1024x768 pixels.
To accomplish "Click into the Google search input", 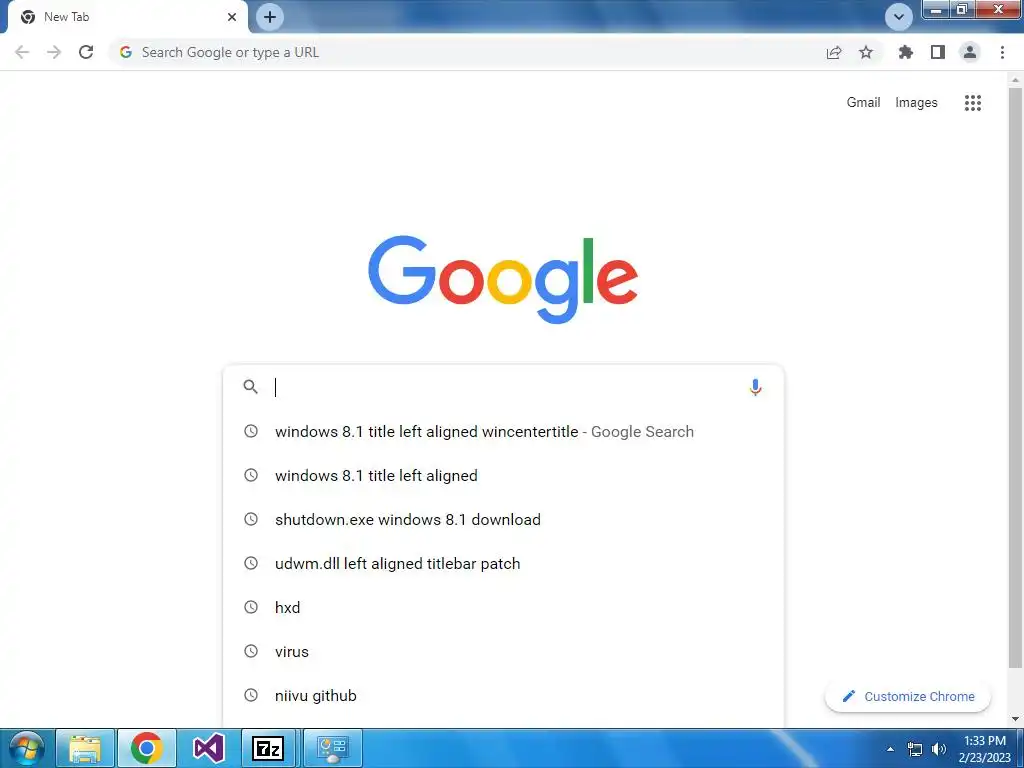I will (506, 387).
